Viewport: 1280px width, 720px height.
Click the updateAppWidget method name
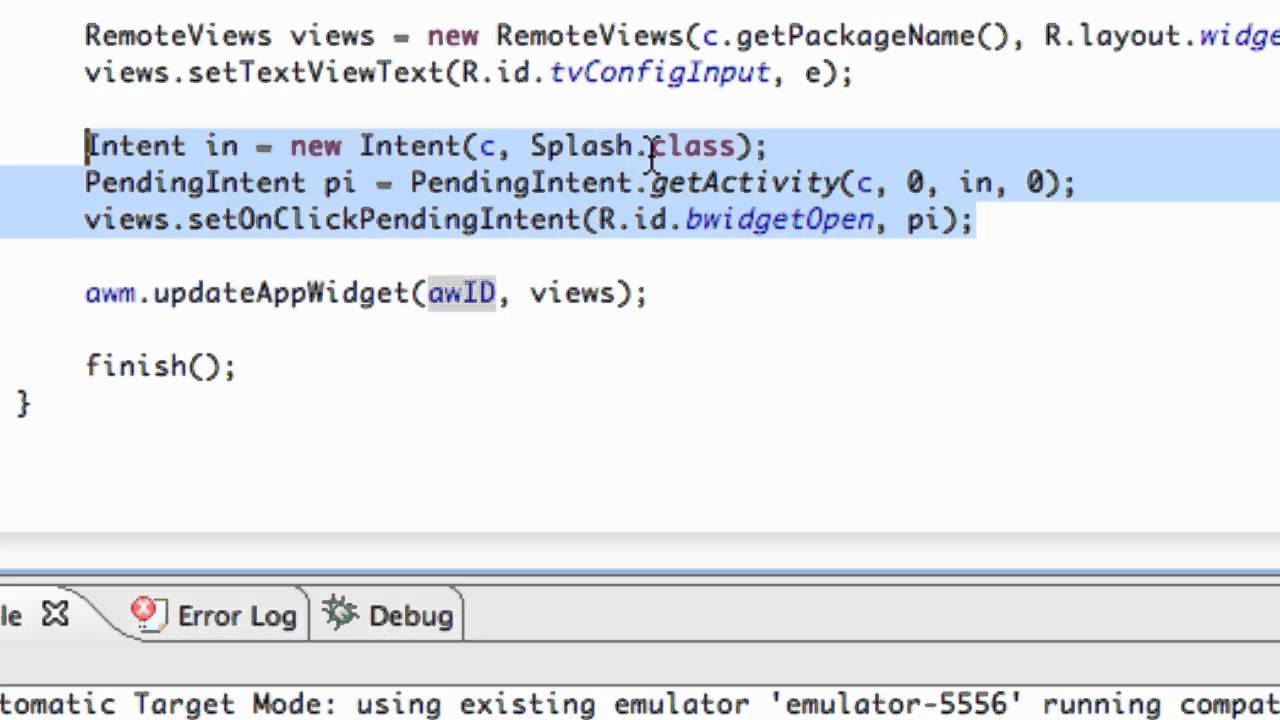pos(280,293)
